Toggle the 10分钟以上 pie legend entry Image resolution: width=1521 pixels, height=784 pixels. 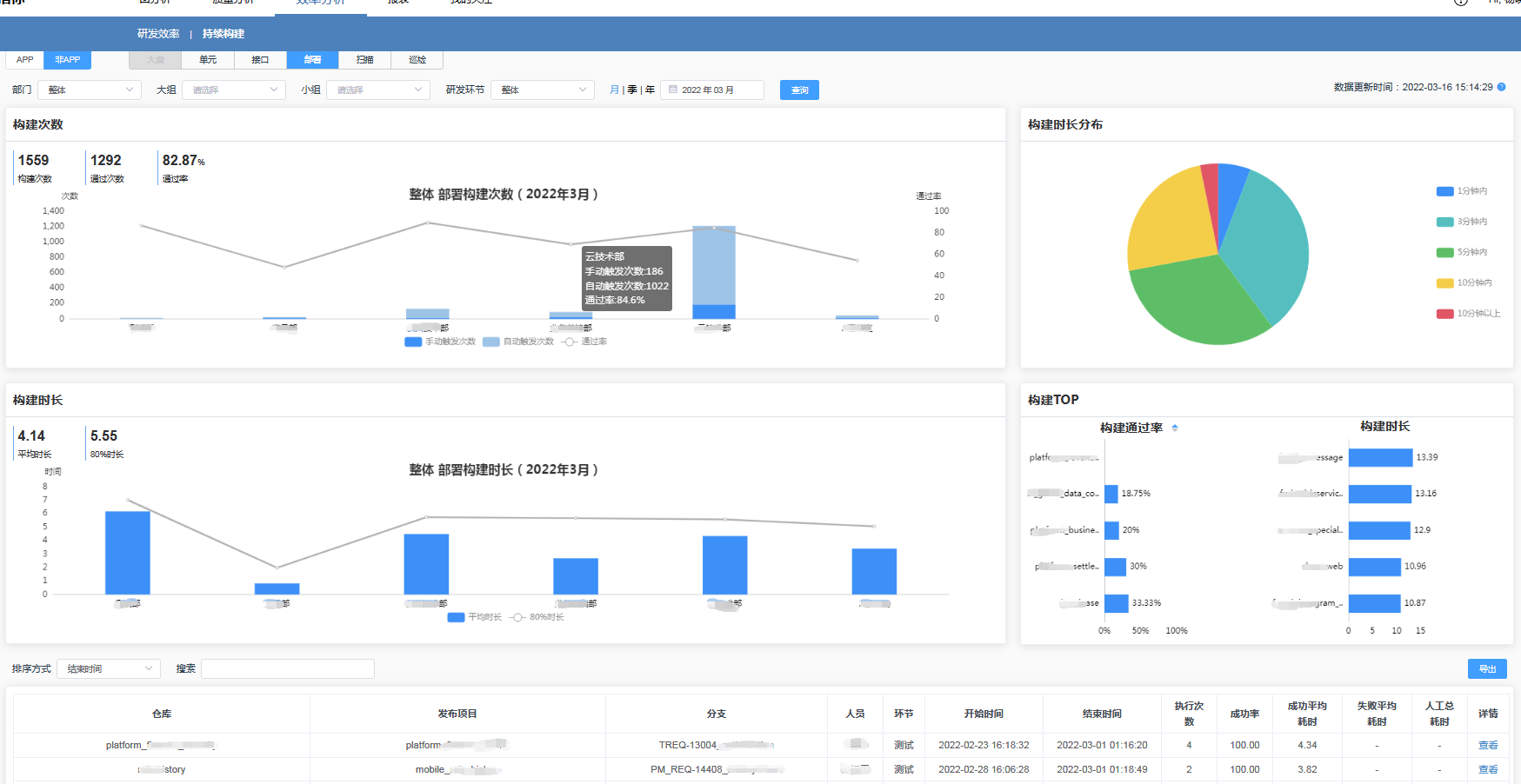click(1468, 314)
